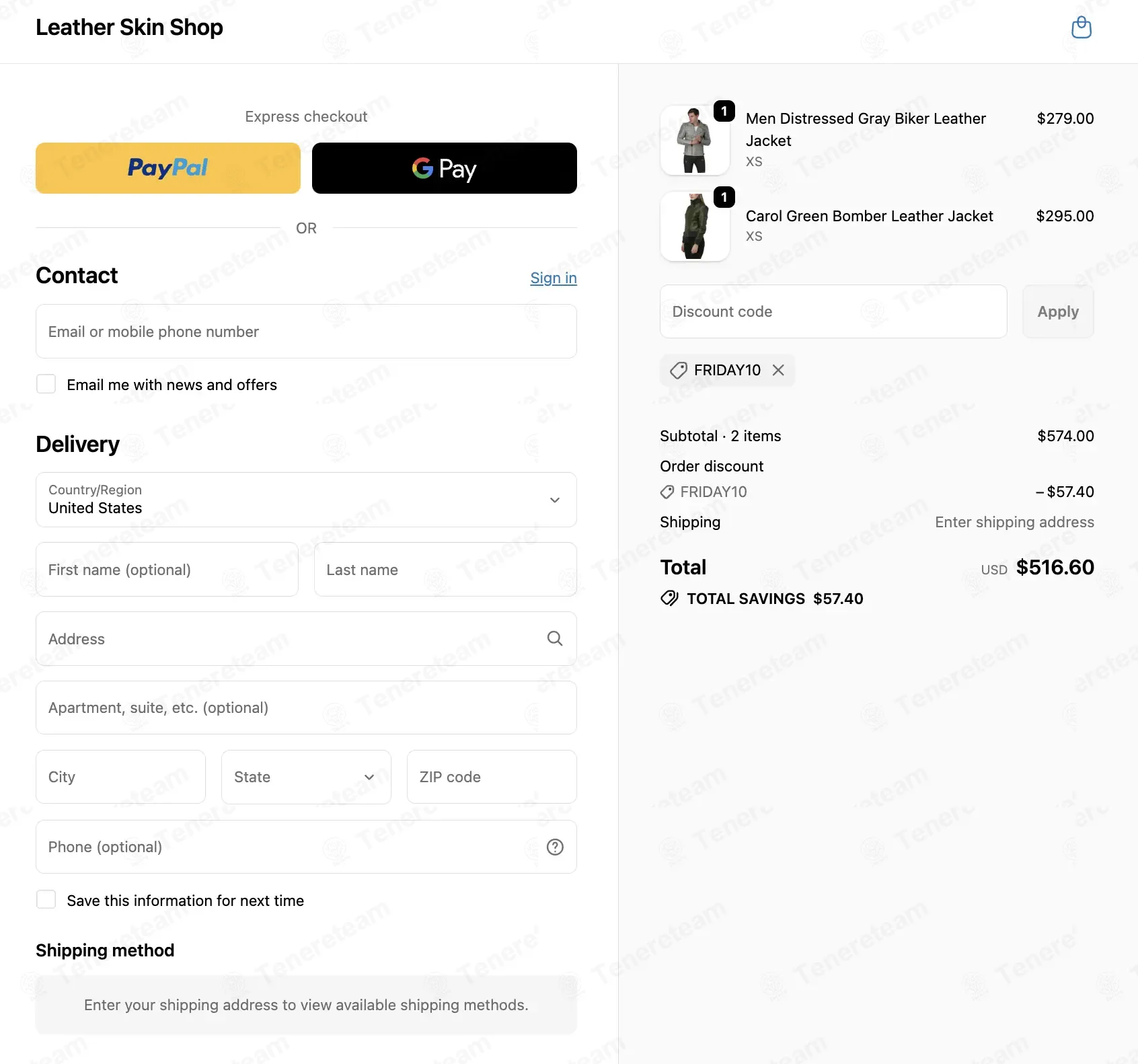Viewport: 1138px width, 1064px height.
Task: Pay with PayPal express checkout
Action: (168, 168)
